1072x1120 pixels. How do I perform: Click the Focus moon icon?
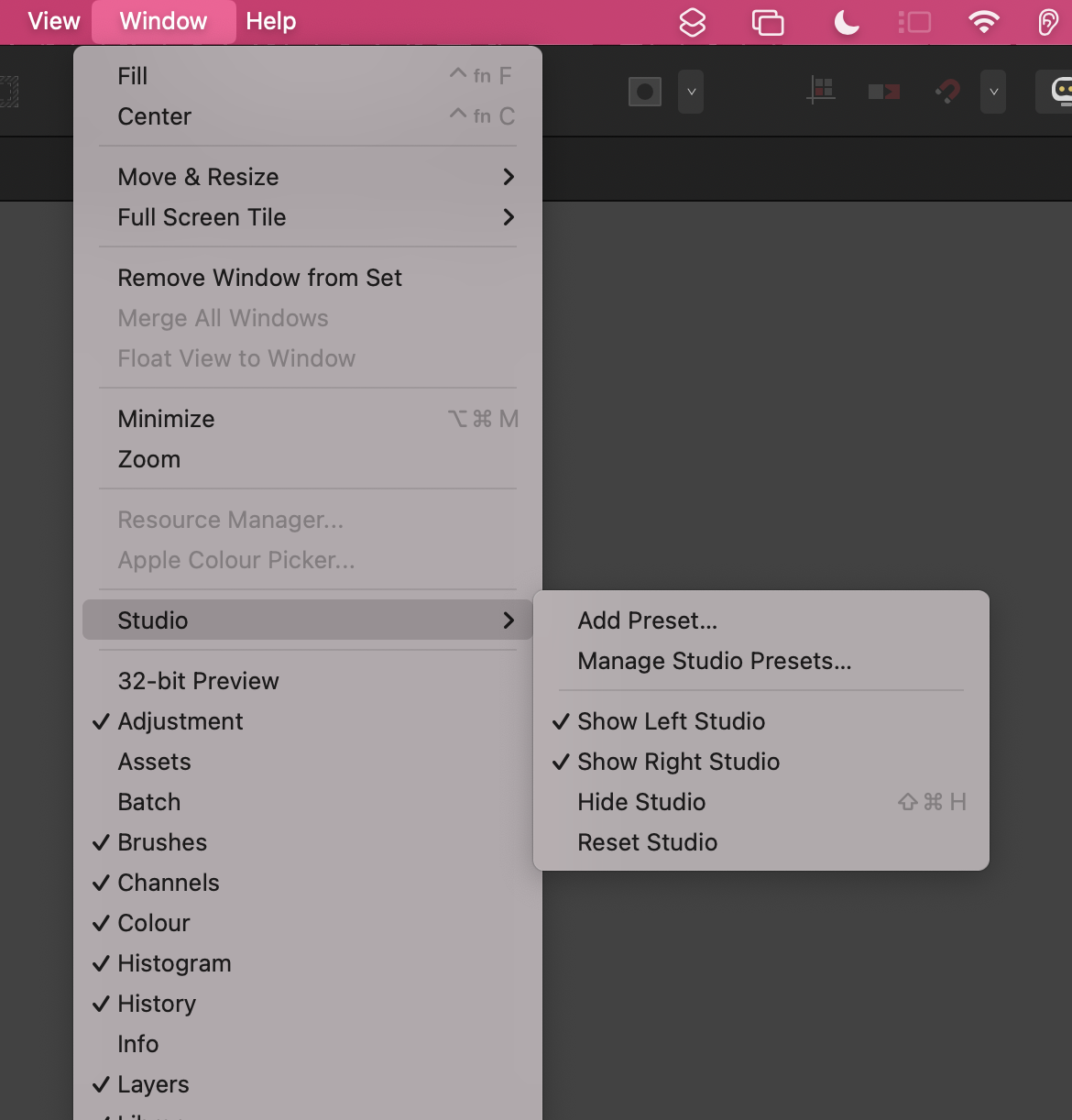(846, 22)
